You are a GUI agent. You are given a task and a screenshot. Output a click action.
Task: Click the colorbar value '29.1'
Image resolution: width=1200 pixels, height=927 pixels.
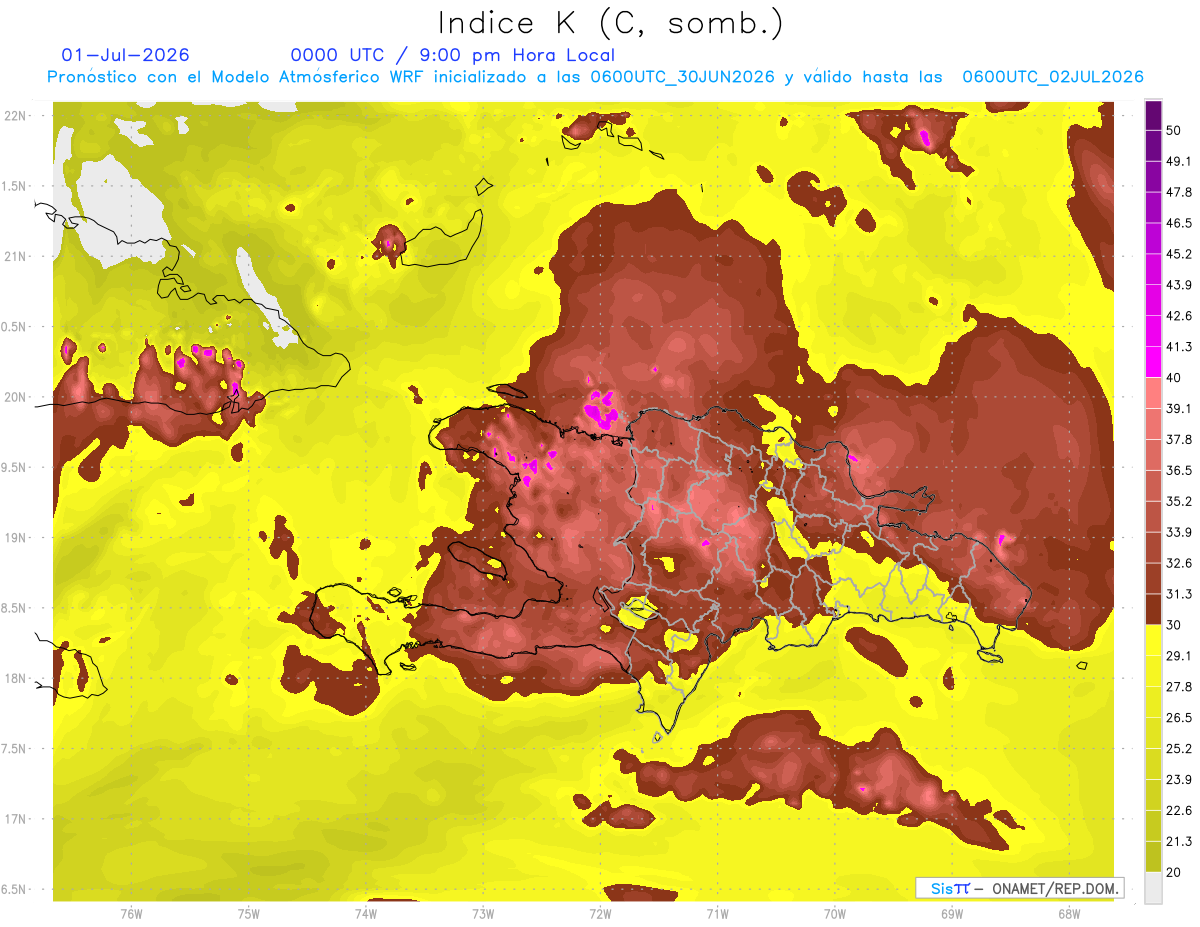coord(1179,655)
